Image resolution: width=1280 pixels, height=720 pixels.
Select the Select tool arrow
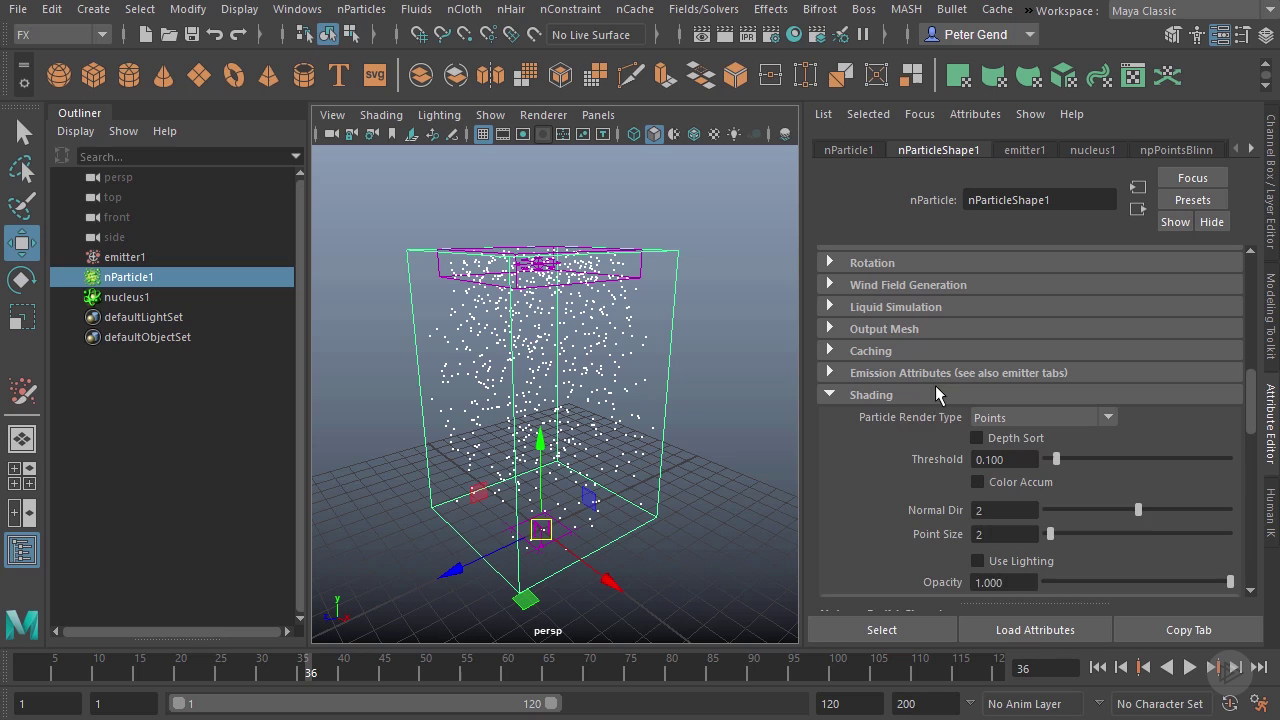point(22,132)
